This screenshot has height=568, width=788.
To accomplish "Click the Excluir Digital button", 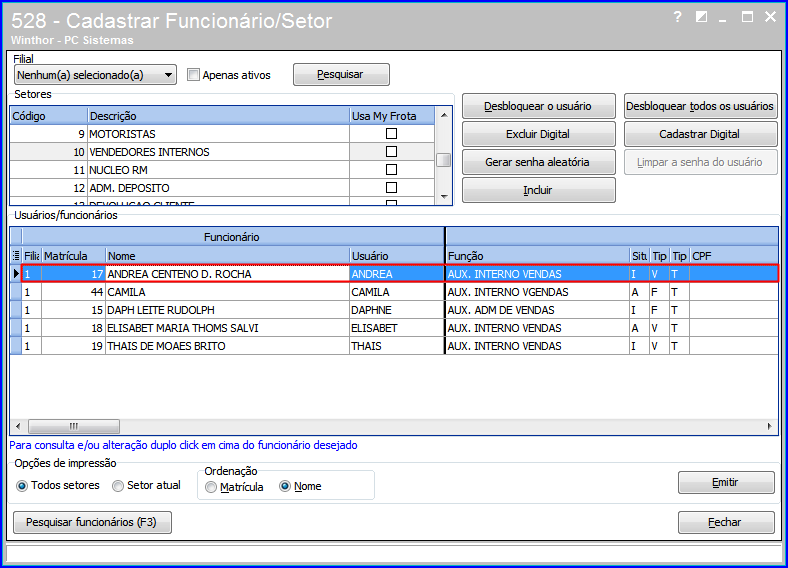I will coord(539,134).
